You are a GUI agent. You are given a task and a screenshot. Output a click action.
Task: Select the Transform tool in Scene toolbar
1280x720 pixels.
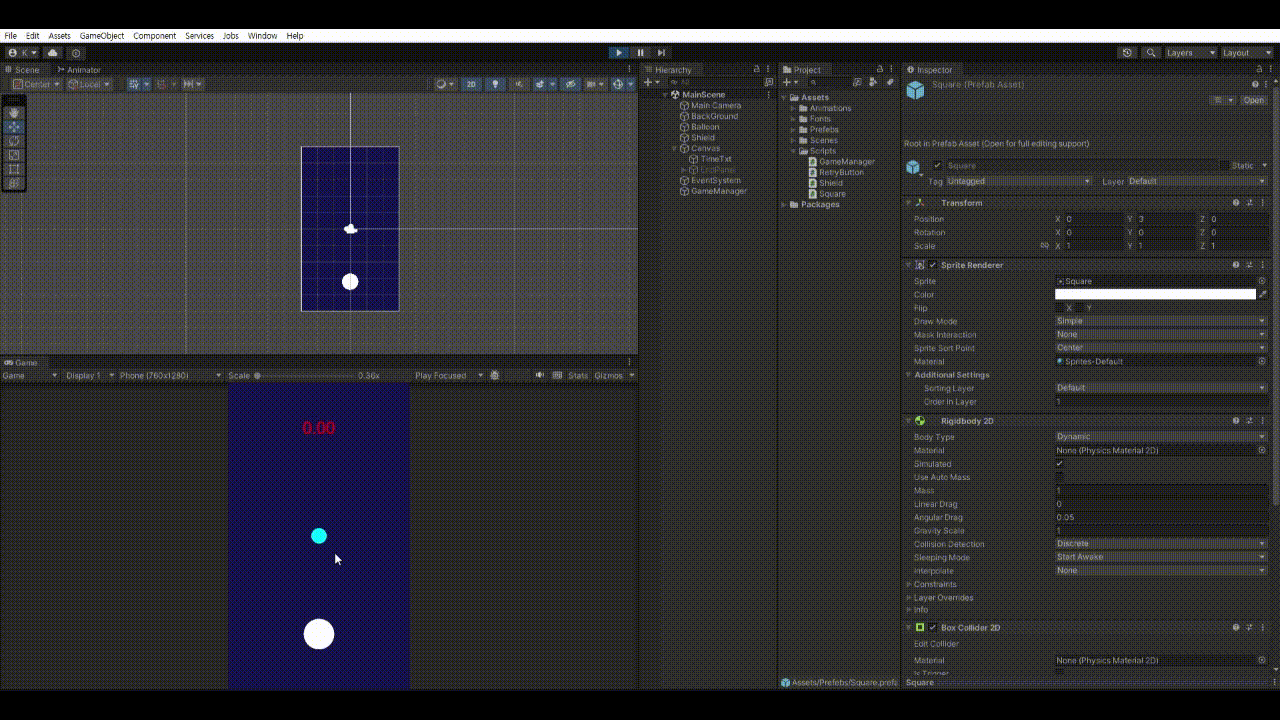tap(14, 183)
